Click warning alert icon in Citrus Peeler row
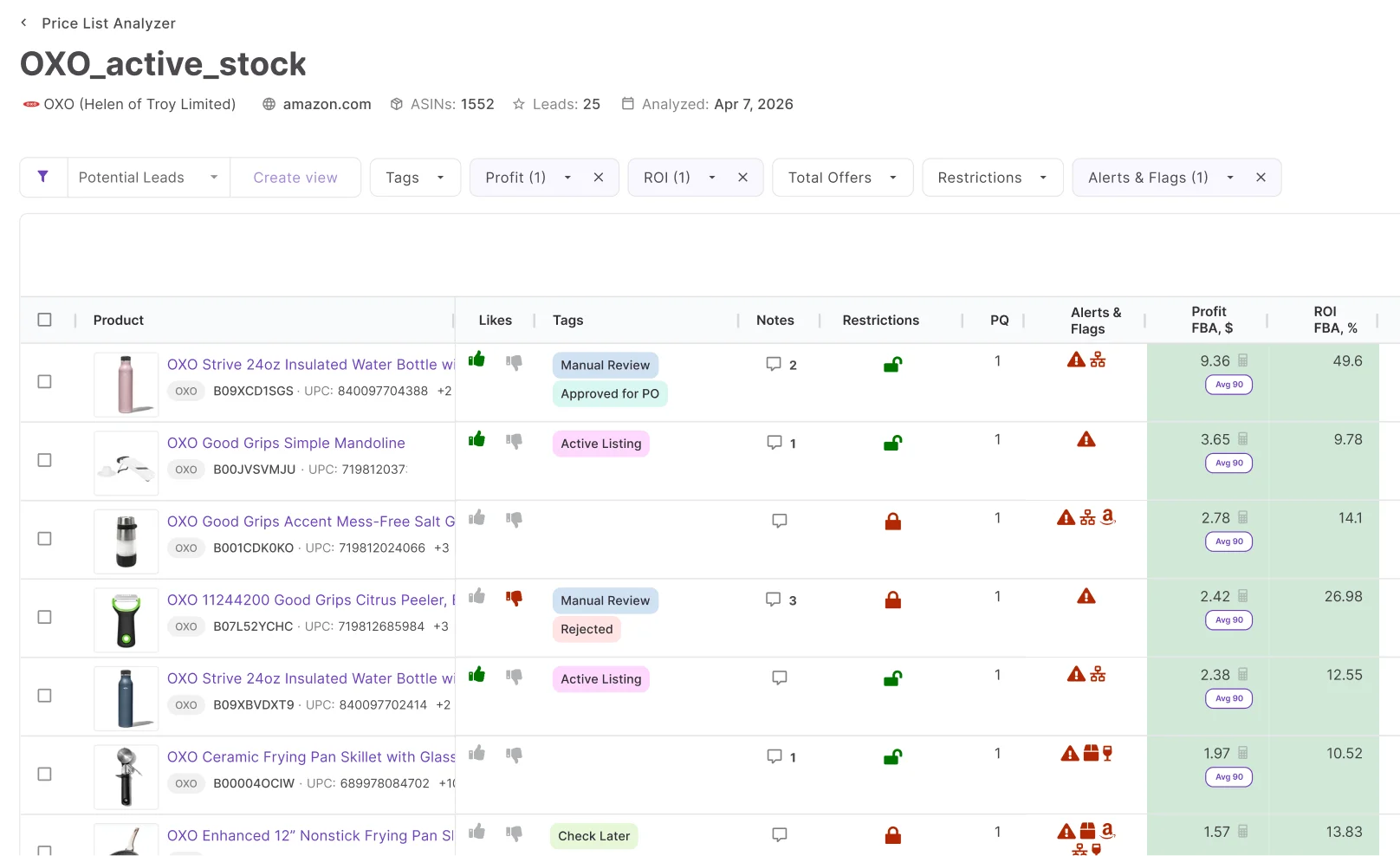This screenshot has height=856, width=1400. point(1086,596)
